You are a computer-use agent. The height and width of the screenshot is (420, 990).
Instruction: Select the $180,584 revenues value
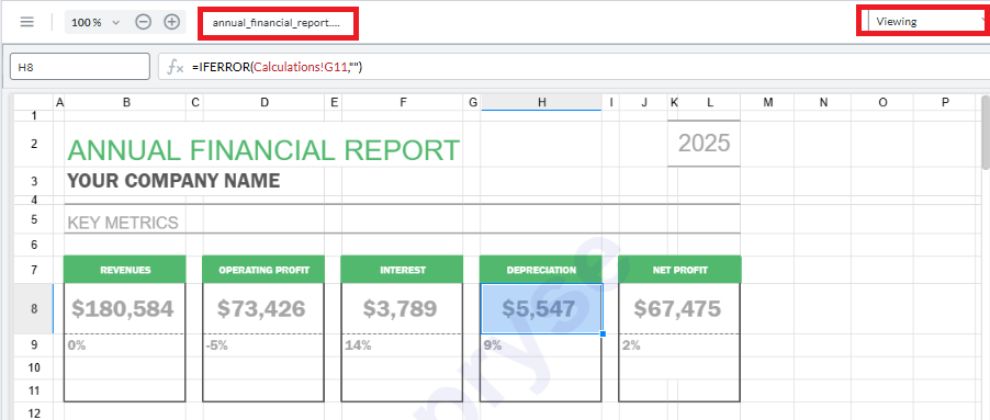pos(122,309)
